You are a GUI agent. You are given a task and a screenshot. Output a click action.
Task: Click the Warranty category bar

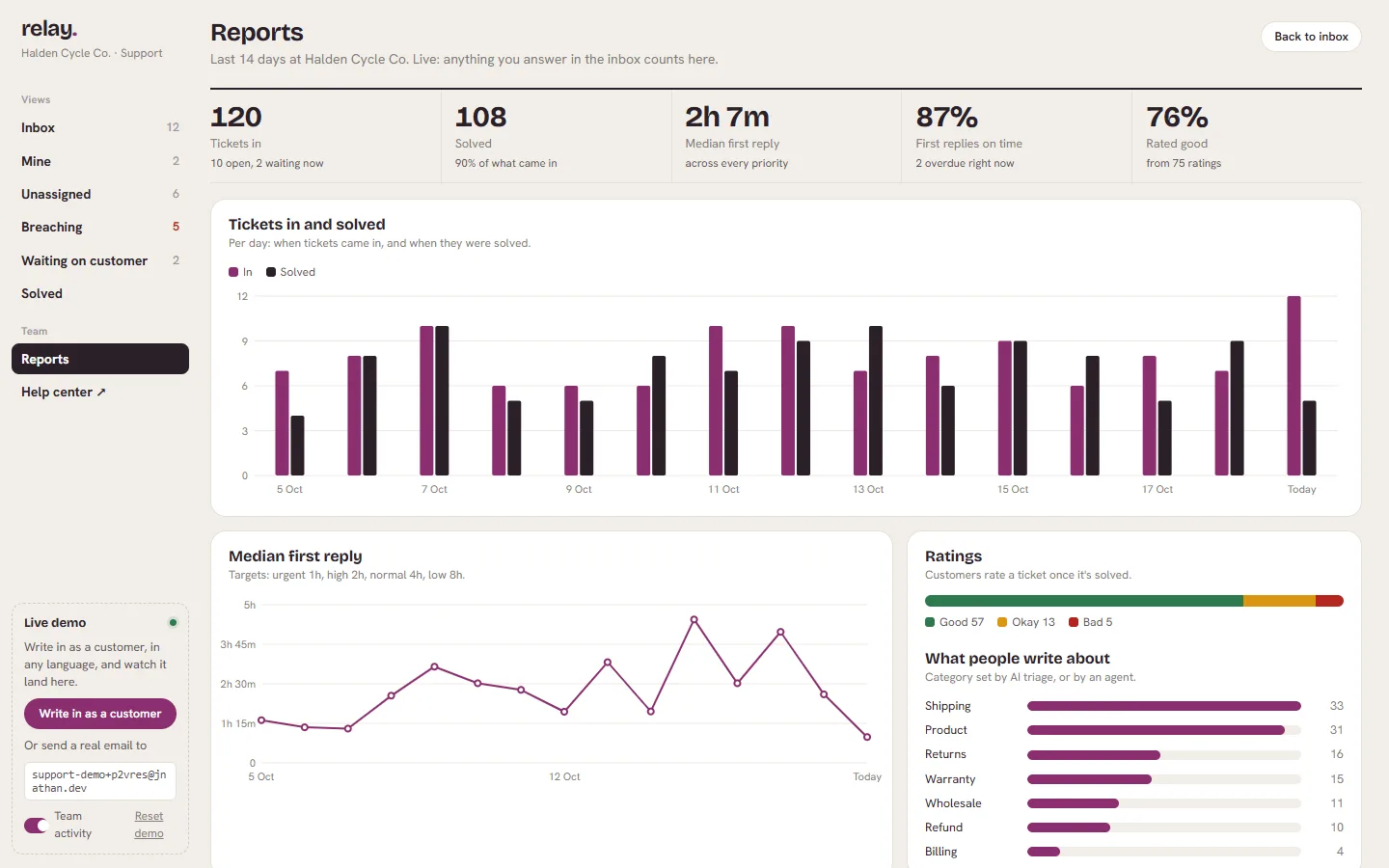(x=1089, y=779)
